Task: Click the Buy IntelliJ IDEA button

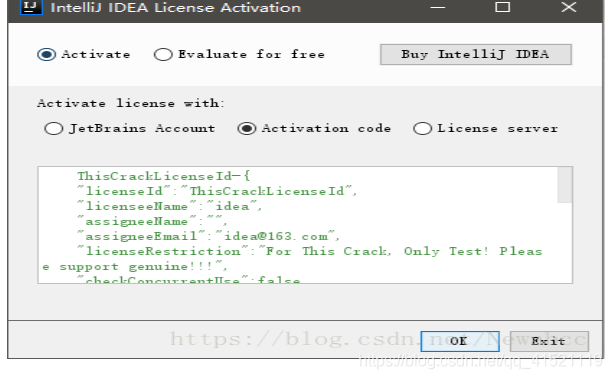Action: coord(475,54)
